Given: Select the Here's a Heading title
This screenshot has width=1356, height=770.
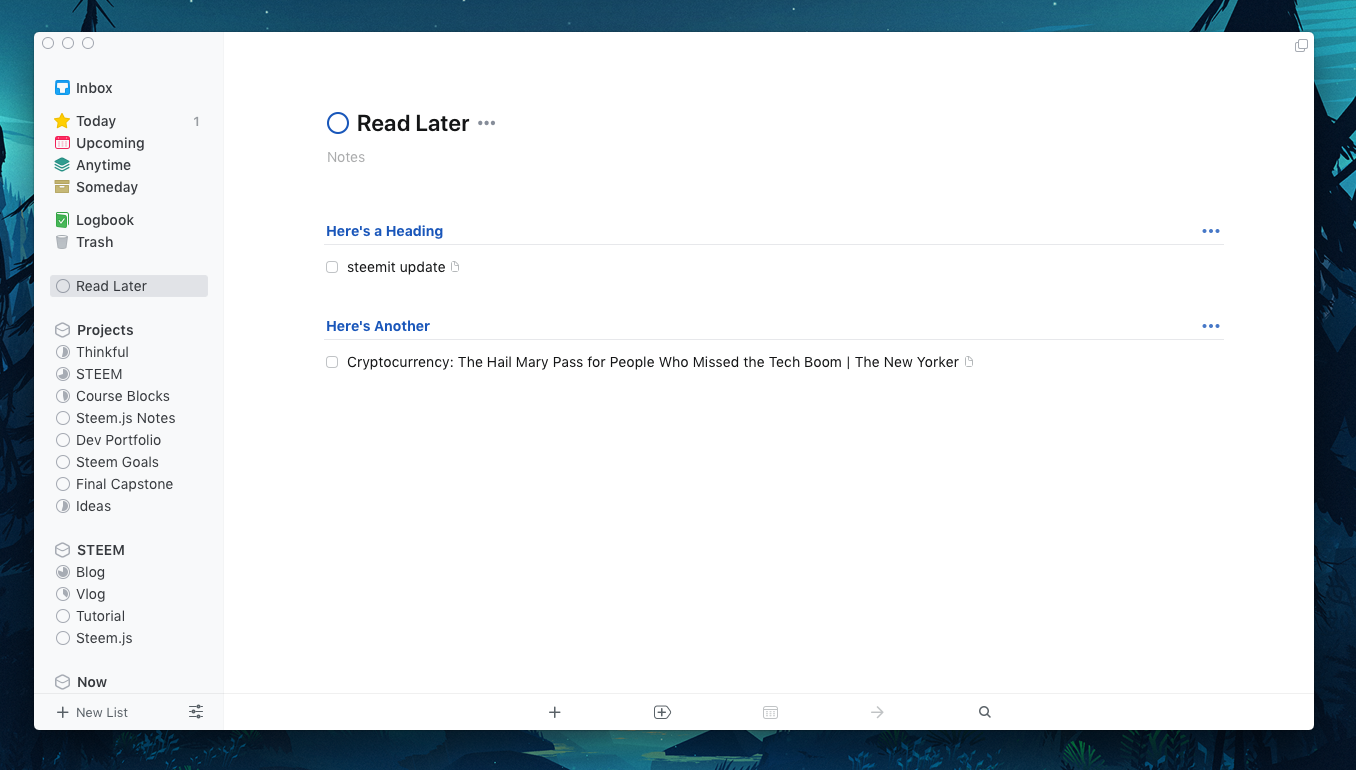Looking at the screenshot, I should point(385,231).
